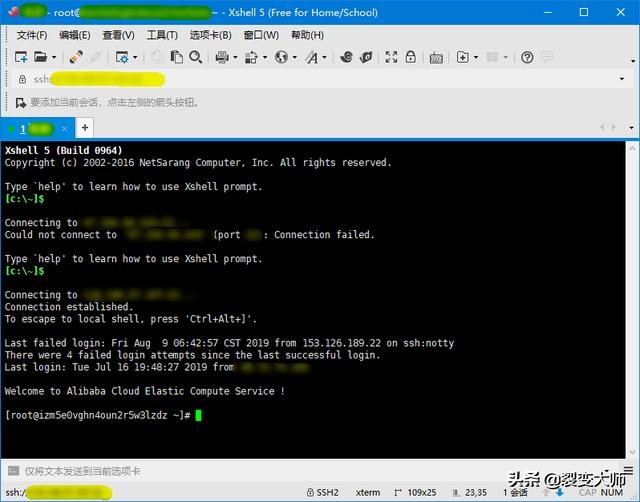This screenshot has width=640, height=502.
Task: Click the Open session folder icon
Action: 40,57
